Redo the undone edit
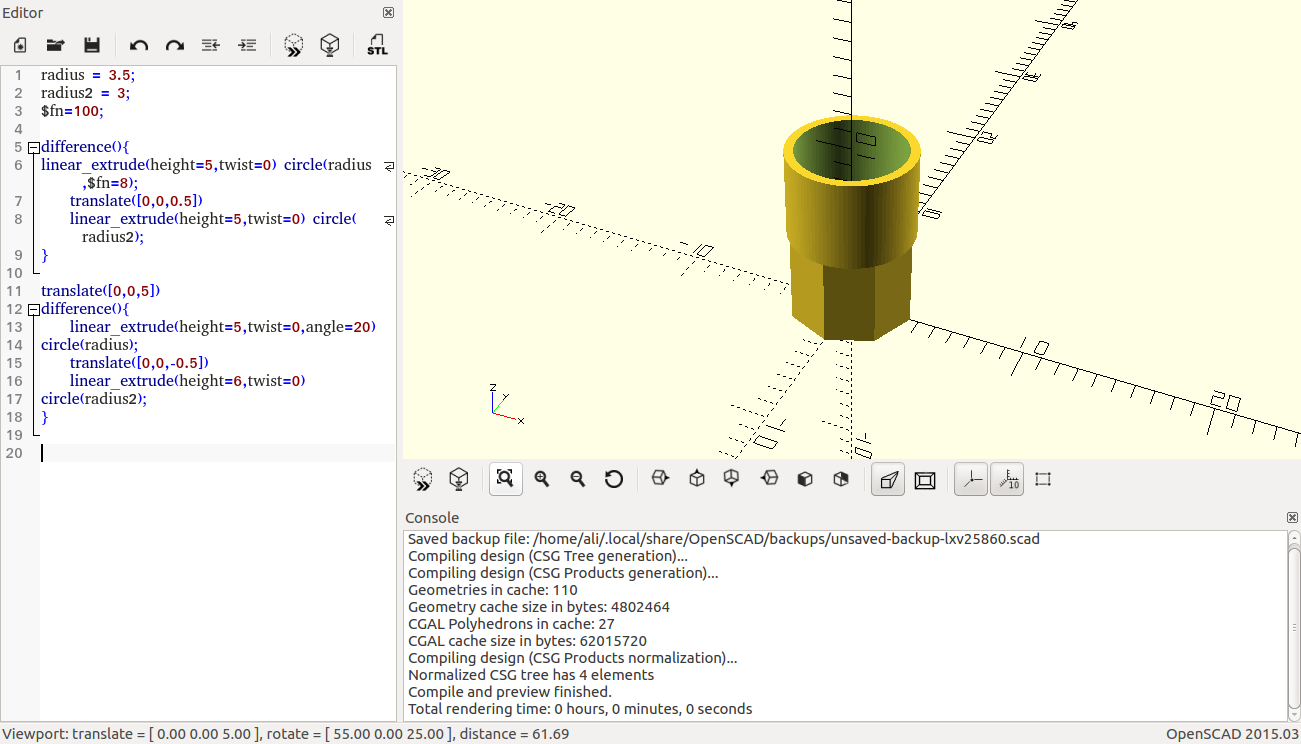 point(175,45)
